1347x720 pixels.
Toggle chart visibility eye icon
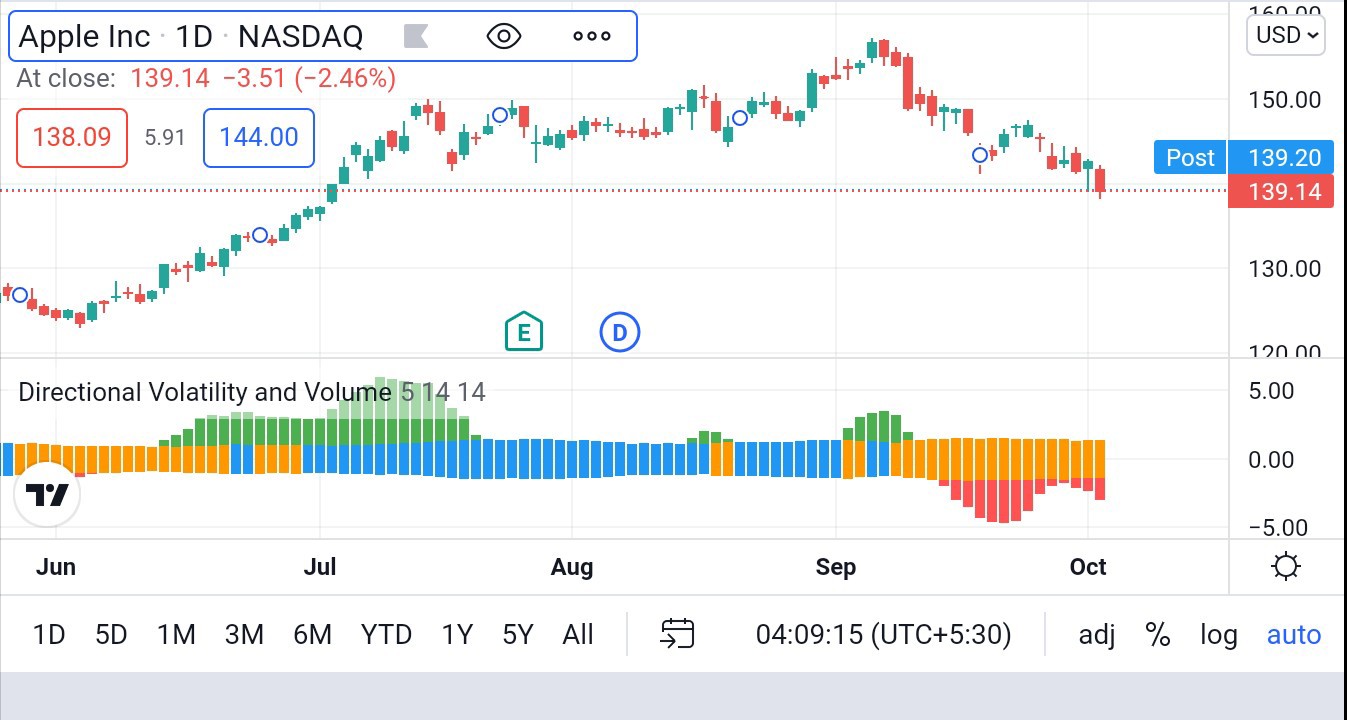(x=504, y=37)
